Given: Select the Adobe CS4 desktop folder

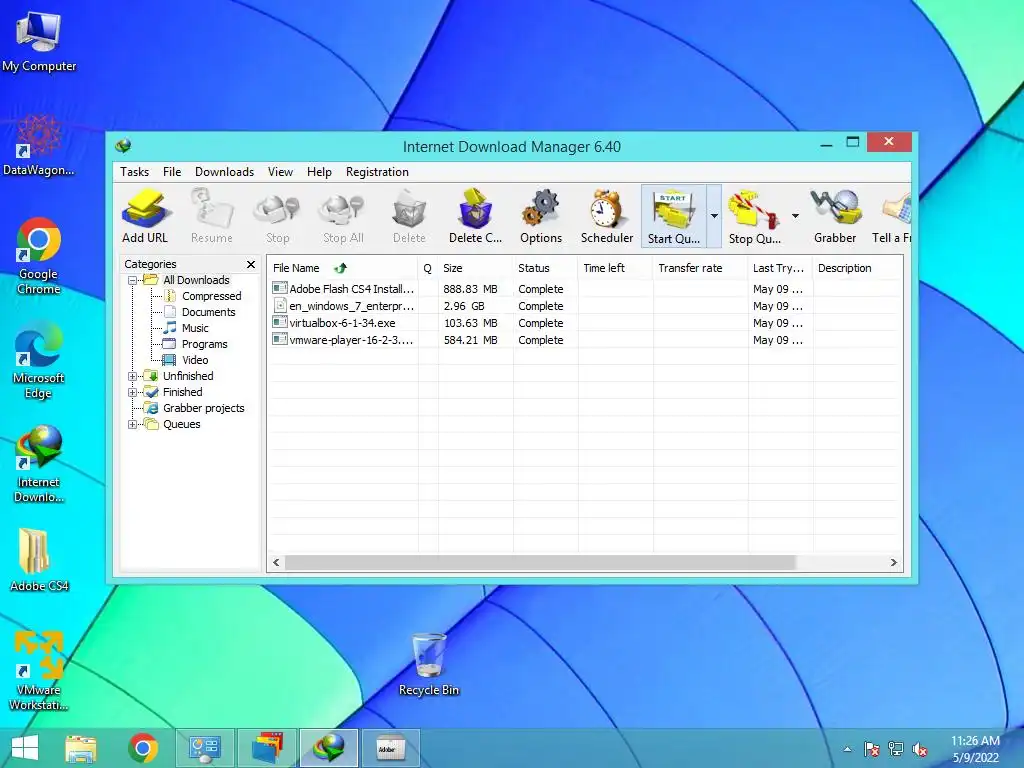Looking at the screenshot, I should (39, 560).
